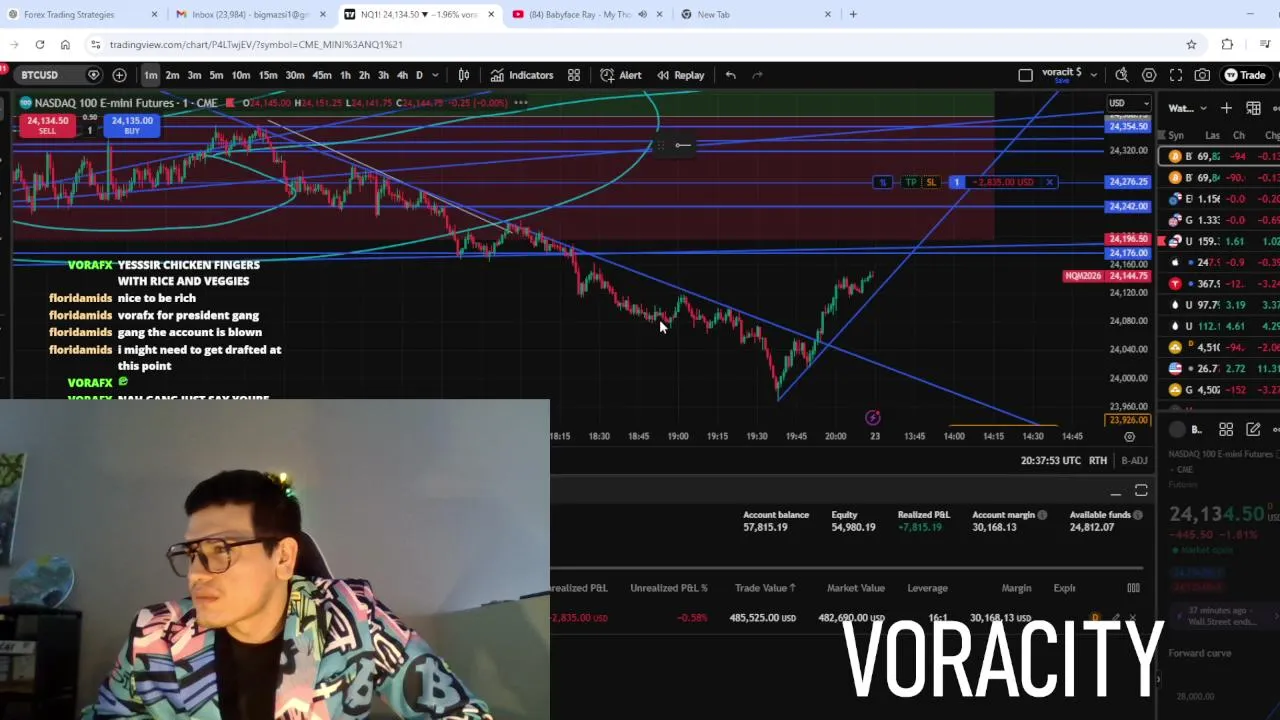Open the watchlist advanced view table icon
1280x720 pixels.
1253,108
